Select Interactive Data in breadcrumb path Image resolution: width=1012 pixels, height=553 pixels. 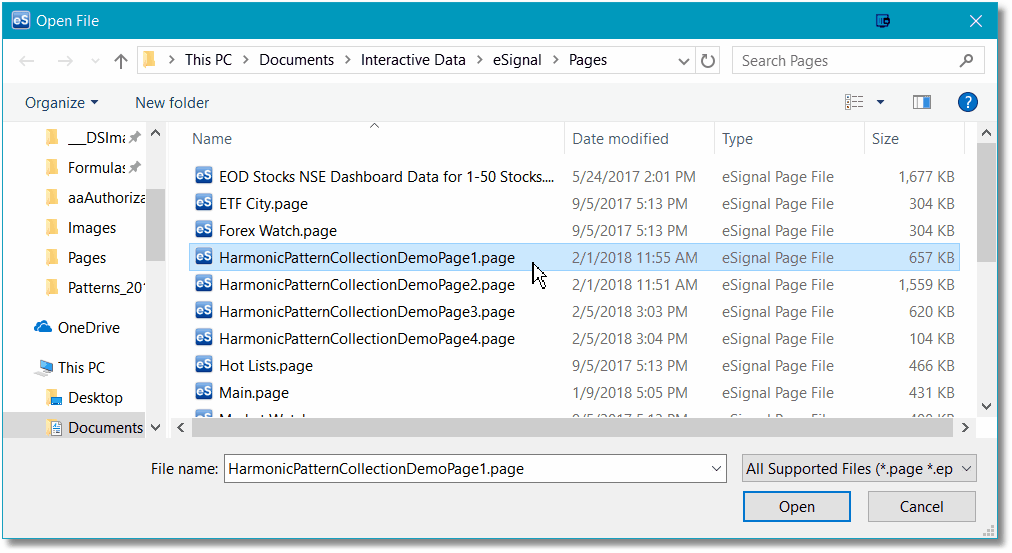coord(413,60)
